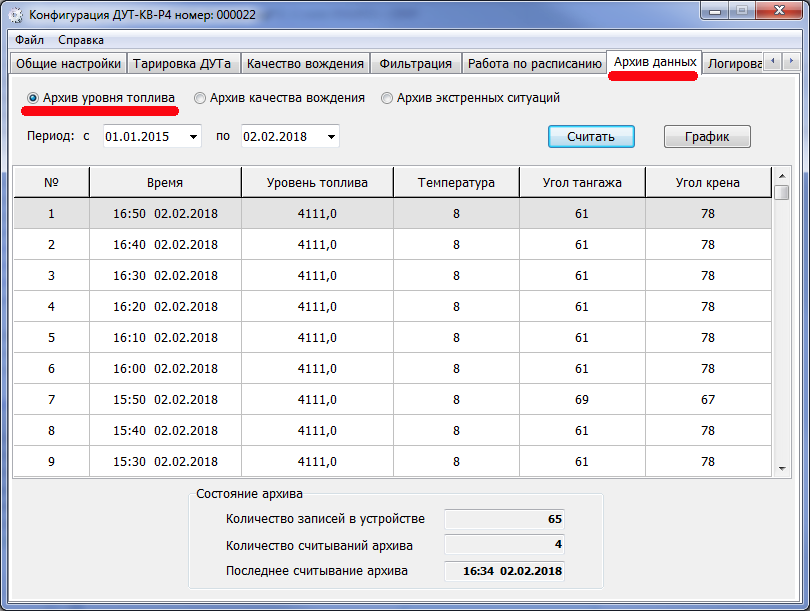The height and width of the screenshot is (611, 810).
Task: Select the row with time 15:30 02.02.2018
Action: click(x=392, y=461)
